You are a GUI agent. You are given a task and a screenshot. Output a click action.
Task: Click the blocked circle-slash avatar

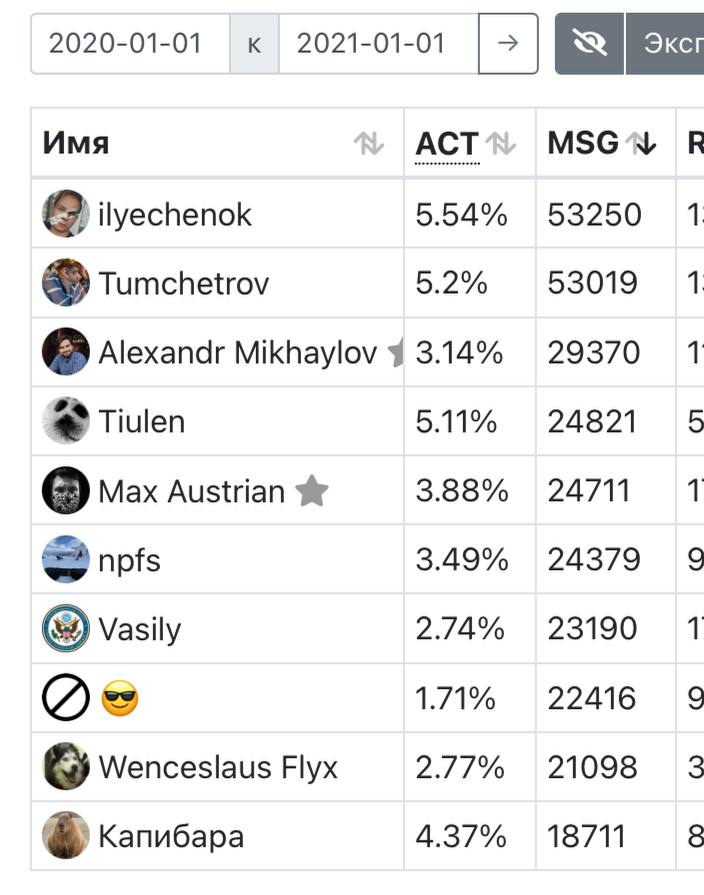tap(66, 698)
